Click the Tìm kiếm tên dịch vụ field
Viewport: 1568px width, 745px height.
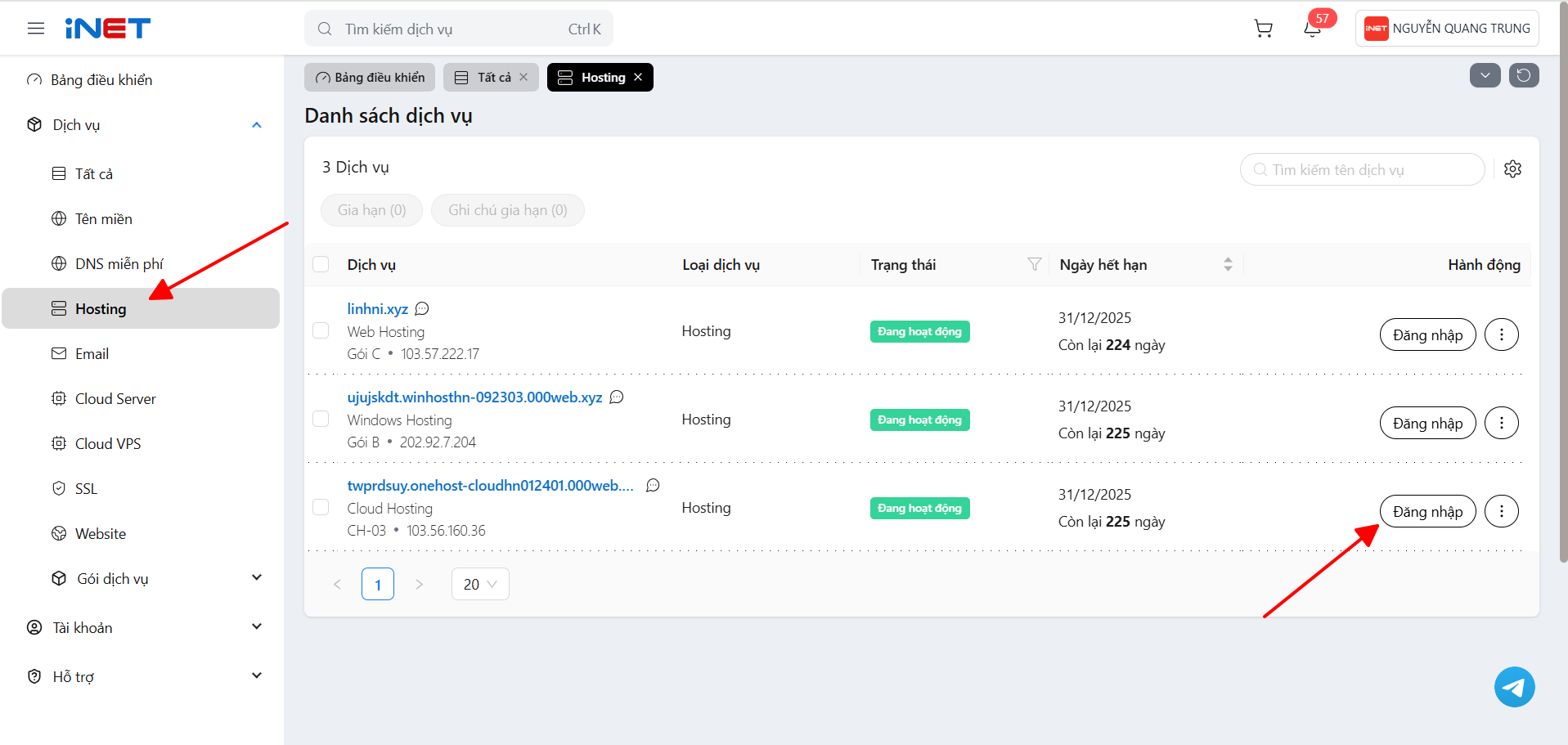[x=1363, y=169]
